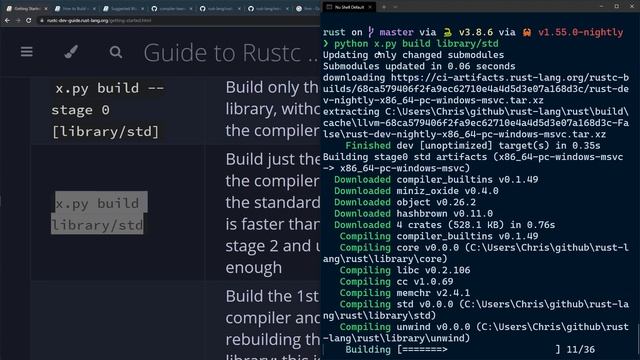Click the '[library/std]' code in first row
The height and width of the screenshot is (360, 640).
[x=105, y=131]
